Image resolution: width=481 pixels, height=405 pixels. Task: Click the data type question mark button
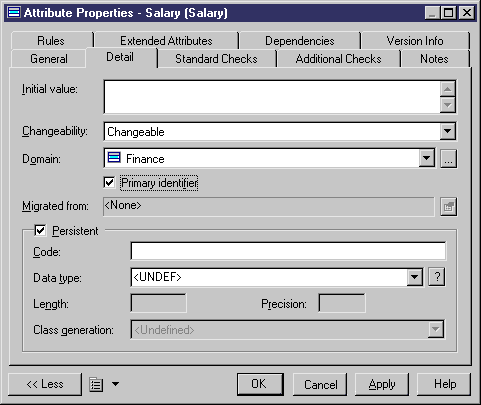(x=437, y=277)
